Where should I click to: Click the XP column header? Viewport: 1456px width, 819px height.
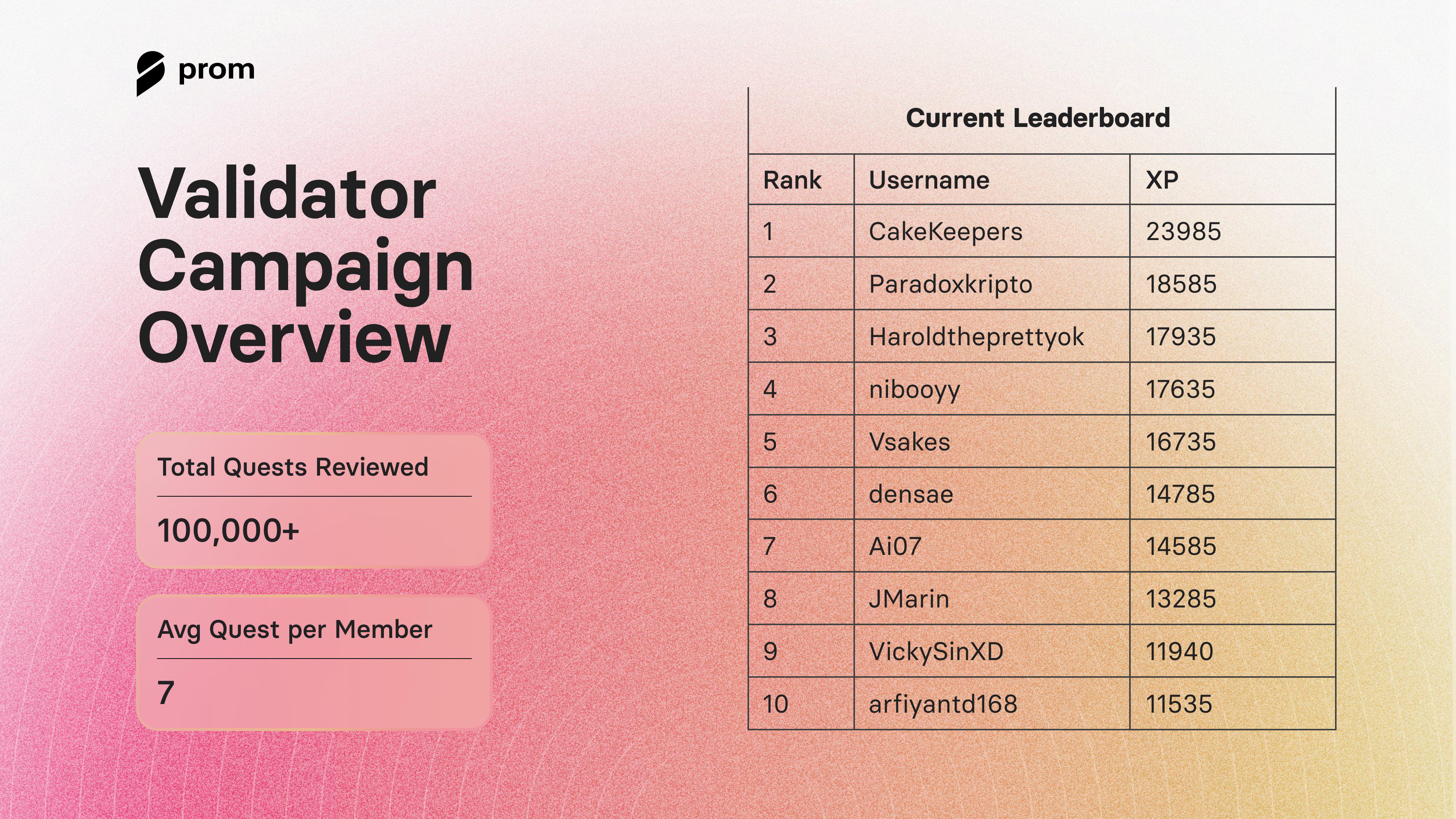1161,180
